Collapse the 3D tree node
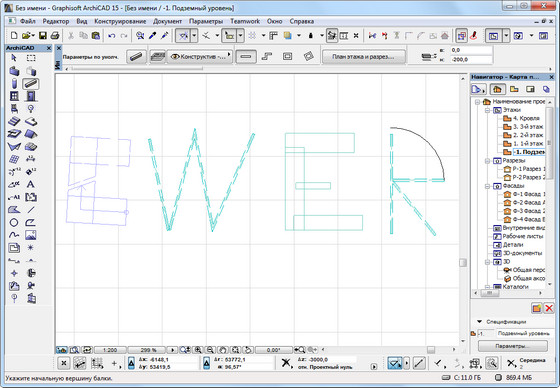Image resolution: width=560 pixels, height=388 pixels. (487, 262)
